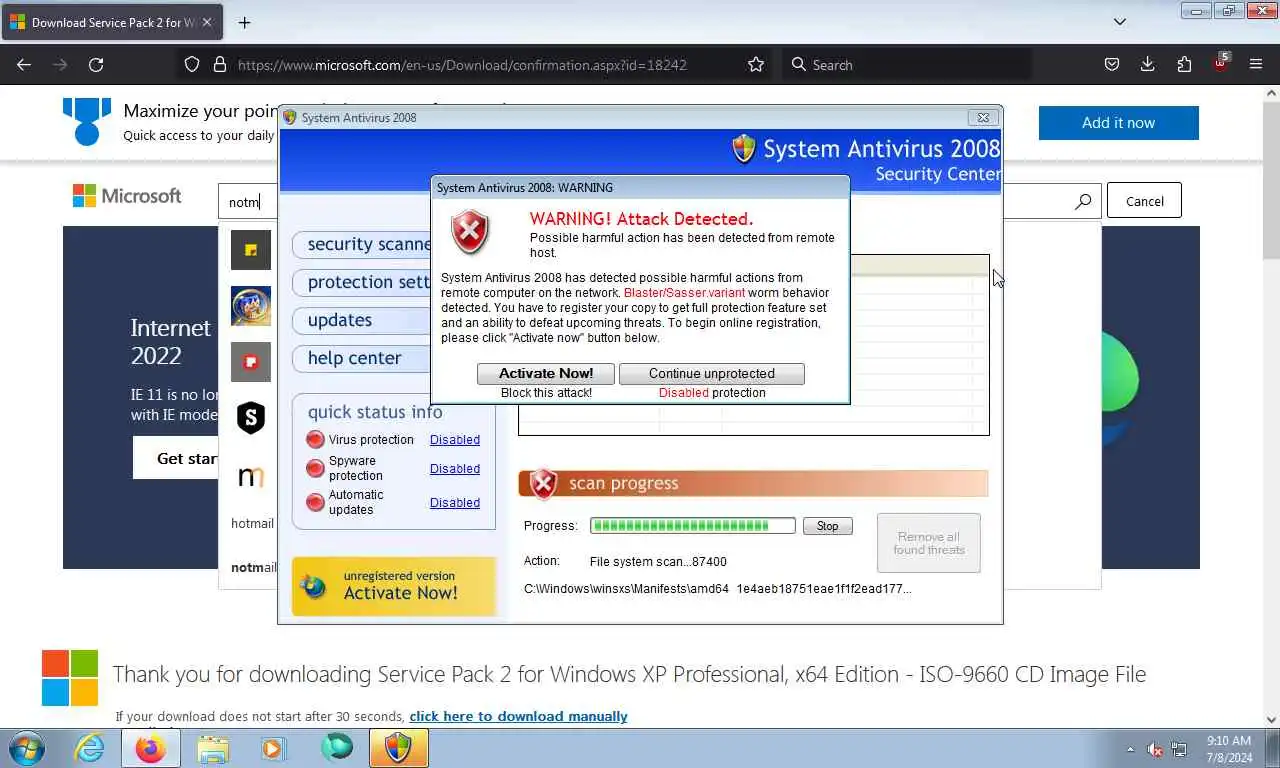The width and height of the screenshot is (1280, 768).
Task: Open the extensions puzzle icon
Action: click(1184, 64)
